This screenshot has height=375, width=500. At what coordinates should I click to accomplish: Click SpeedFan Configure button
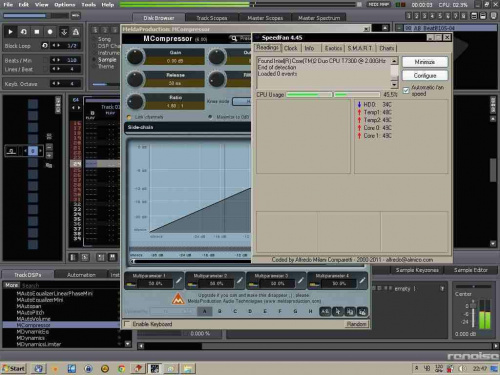(425, 76)
